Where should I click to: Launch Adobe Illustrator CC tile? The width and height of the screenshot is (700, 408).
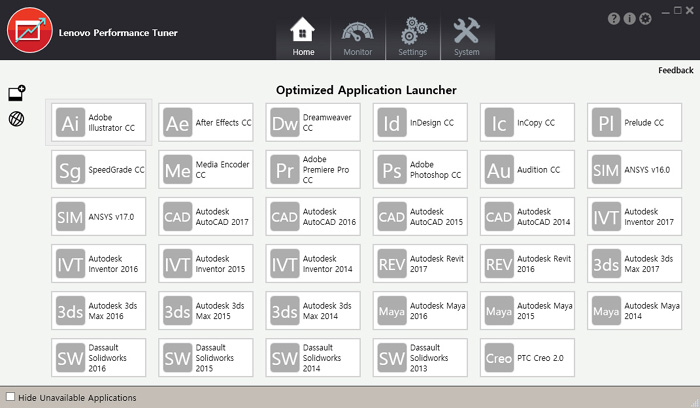[98, 122]
